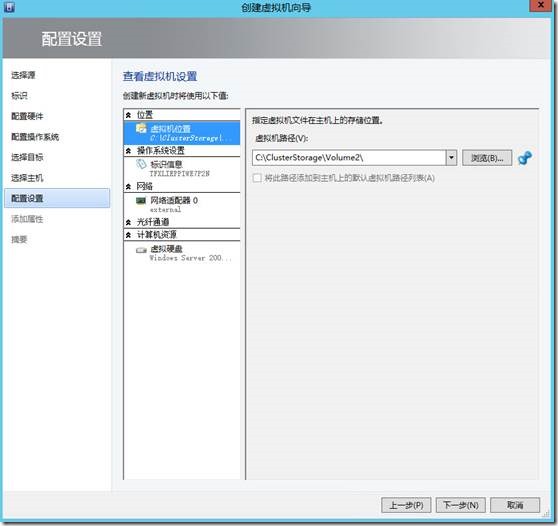Viewport: 558px width, 526px height.
Task: Click the 'Windows Server 200...' disk text
Action: click(x=190, y=258)
